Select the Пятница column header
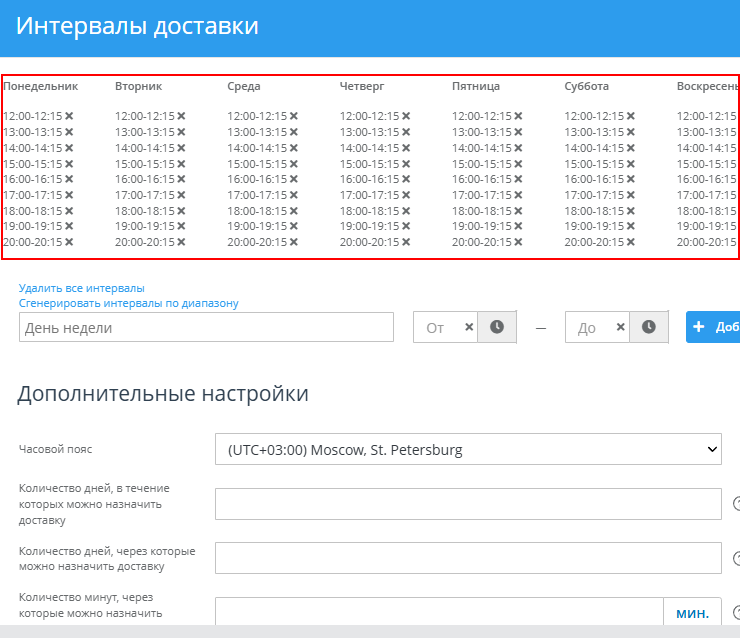740x638 pixels. 476,86
